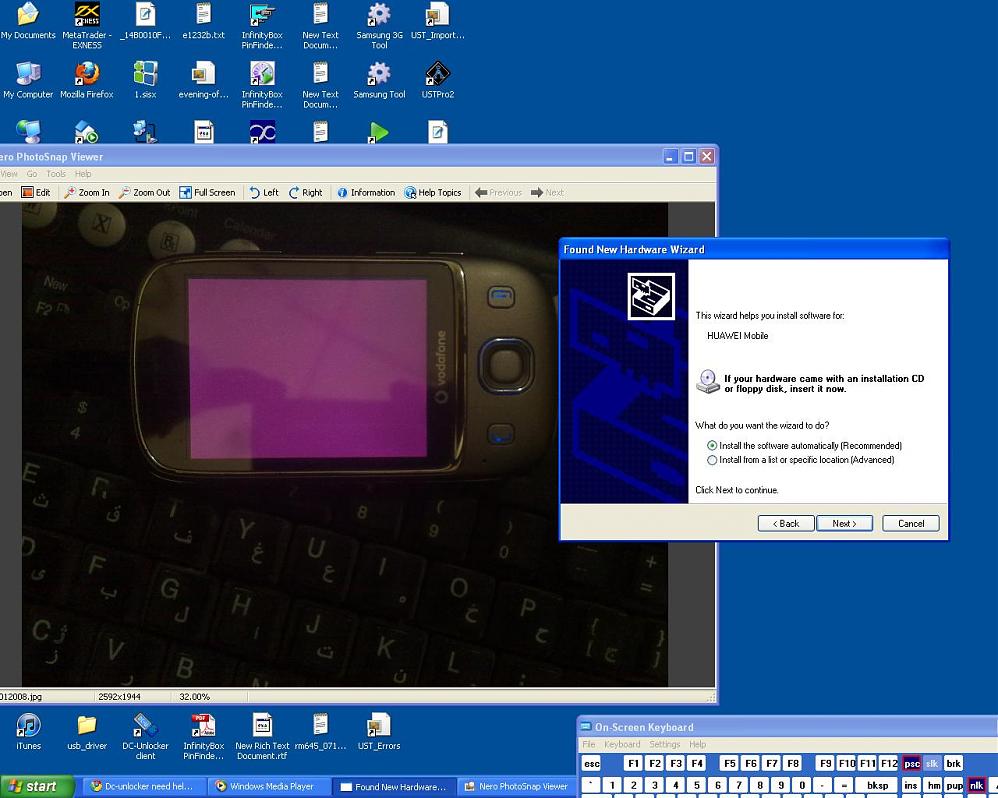Switch viewer to Full Screen mode
Image resolution: width=998 pixels, height=798 pixels.
click(x=207, y=193)
